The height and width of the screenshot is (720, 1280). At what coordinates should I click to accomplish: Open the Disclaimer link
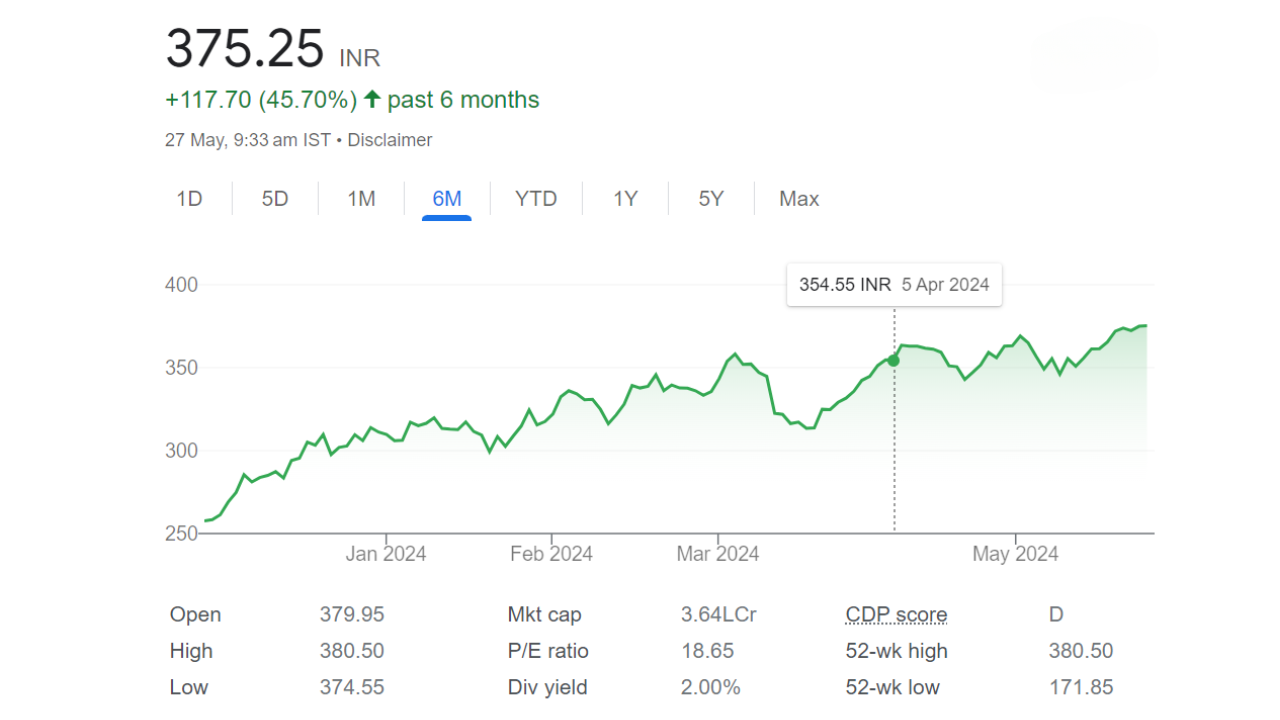[389, 139]
